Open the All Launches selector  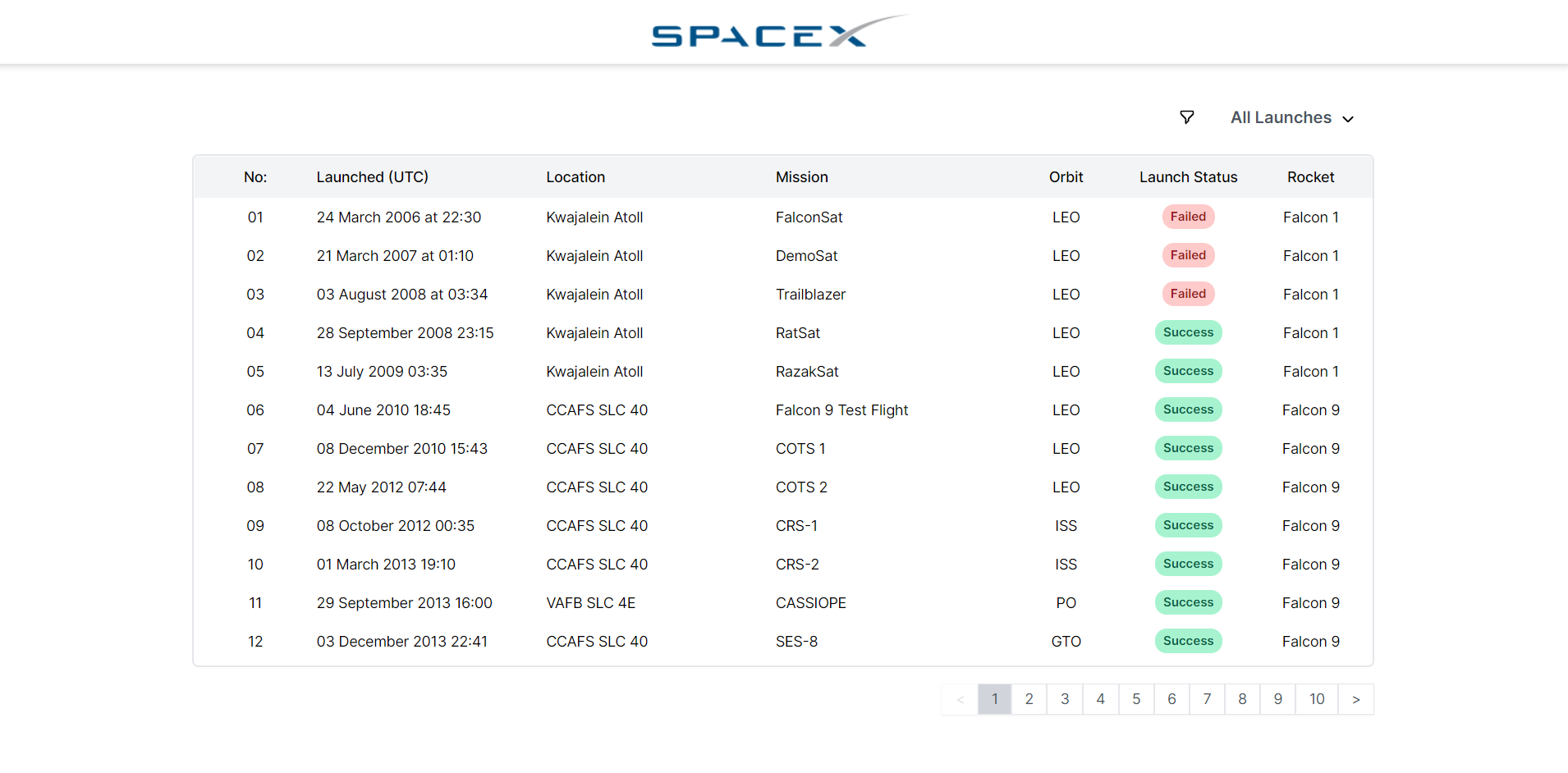(1281, 117)
